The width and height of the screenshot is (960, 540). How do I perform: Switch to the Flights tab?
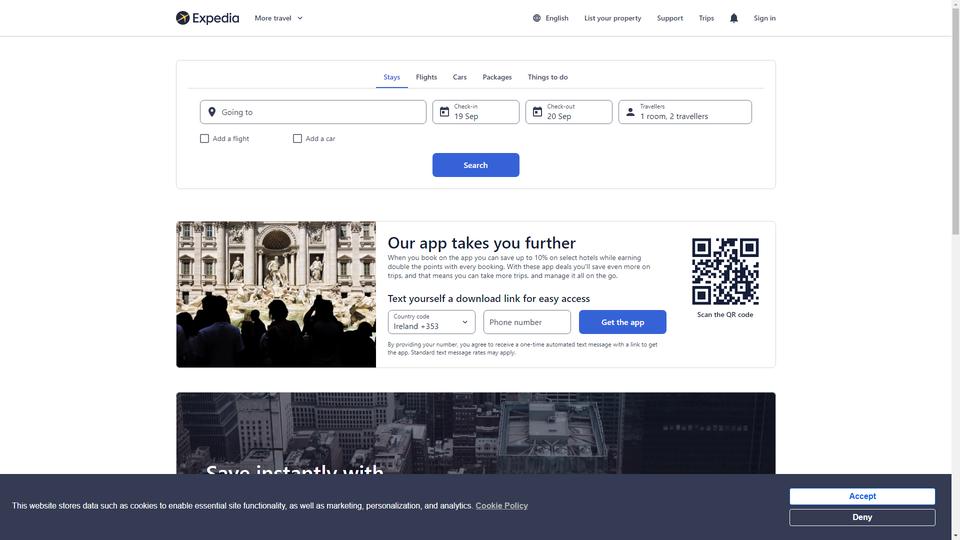pyautogui.click(x=426, y=77)
